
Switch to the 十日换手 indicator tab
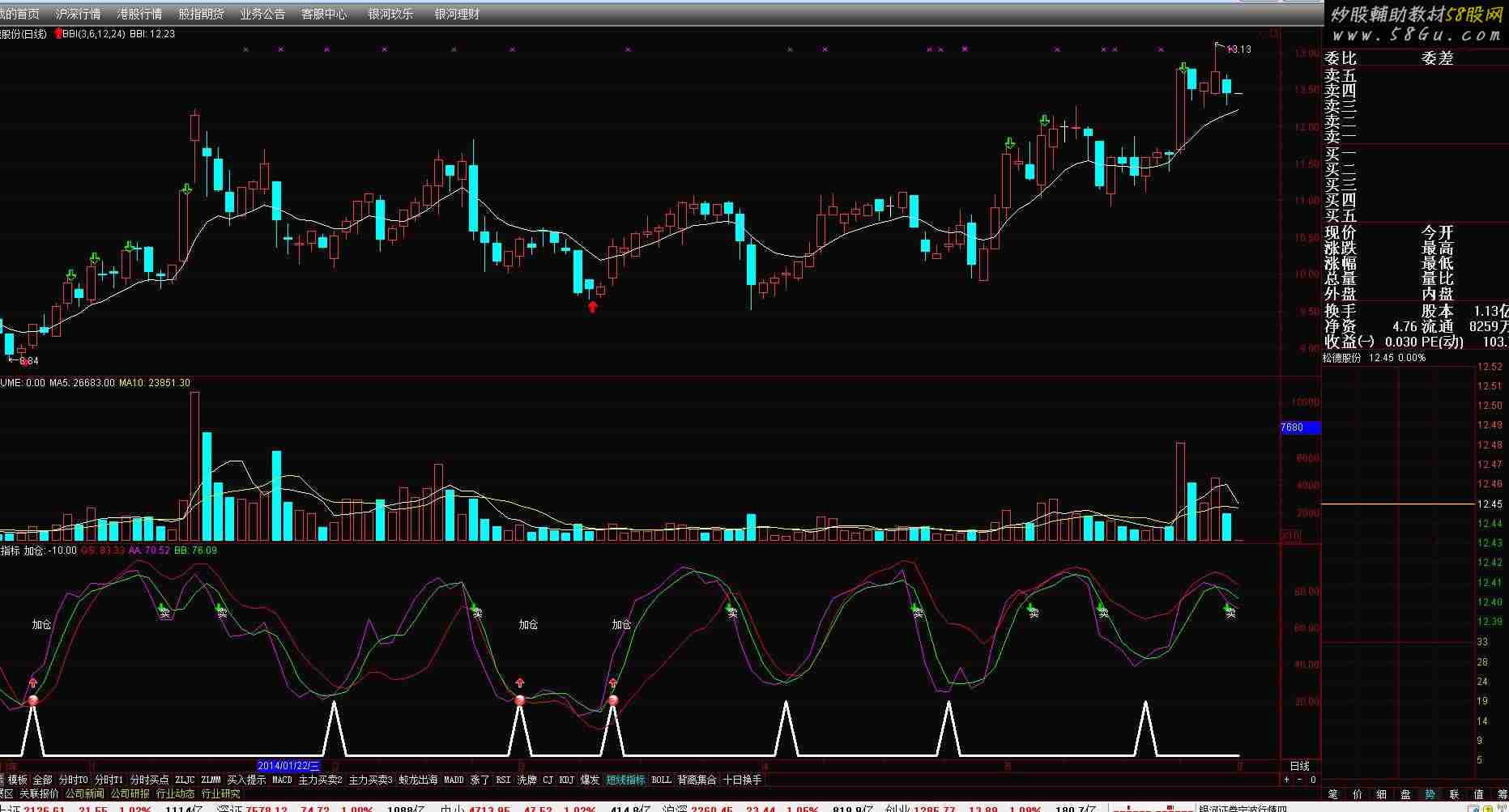click(742, 780)
